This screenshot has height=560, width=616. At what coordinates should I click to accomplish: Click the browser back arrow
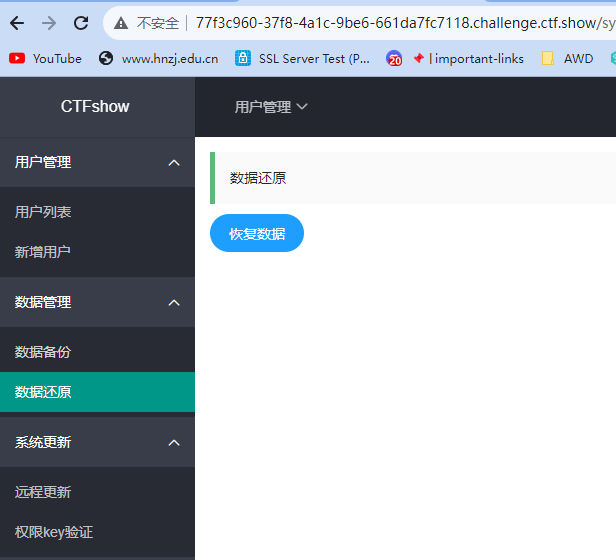(x=17, y=23)
